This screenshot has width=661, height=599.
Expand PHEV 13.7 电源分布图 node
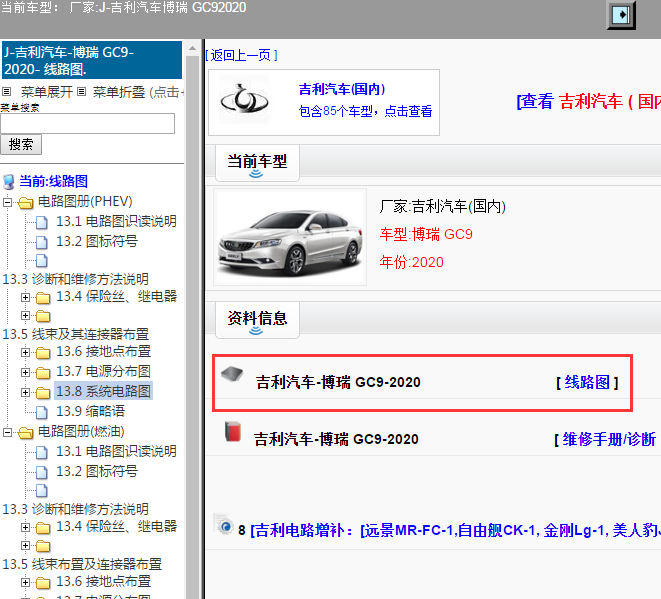pyautogui.click(x=25, y=372)
